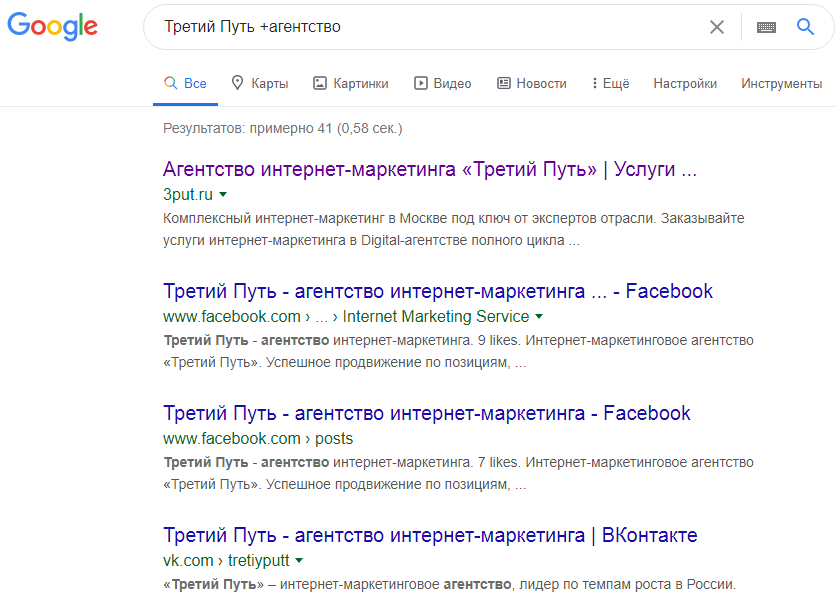Click the snippet mentioning 9 likes
The height and width of the screenshot is (599, 836).
pyautogui.click(x=458, y=352)
